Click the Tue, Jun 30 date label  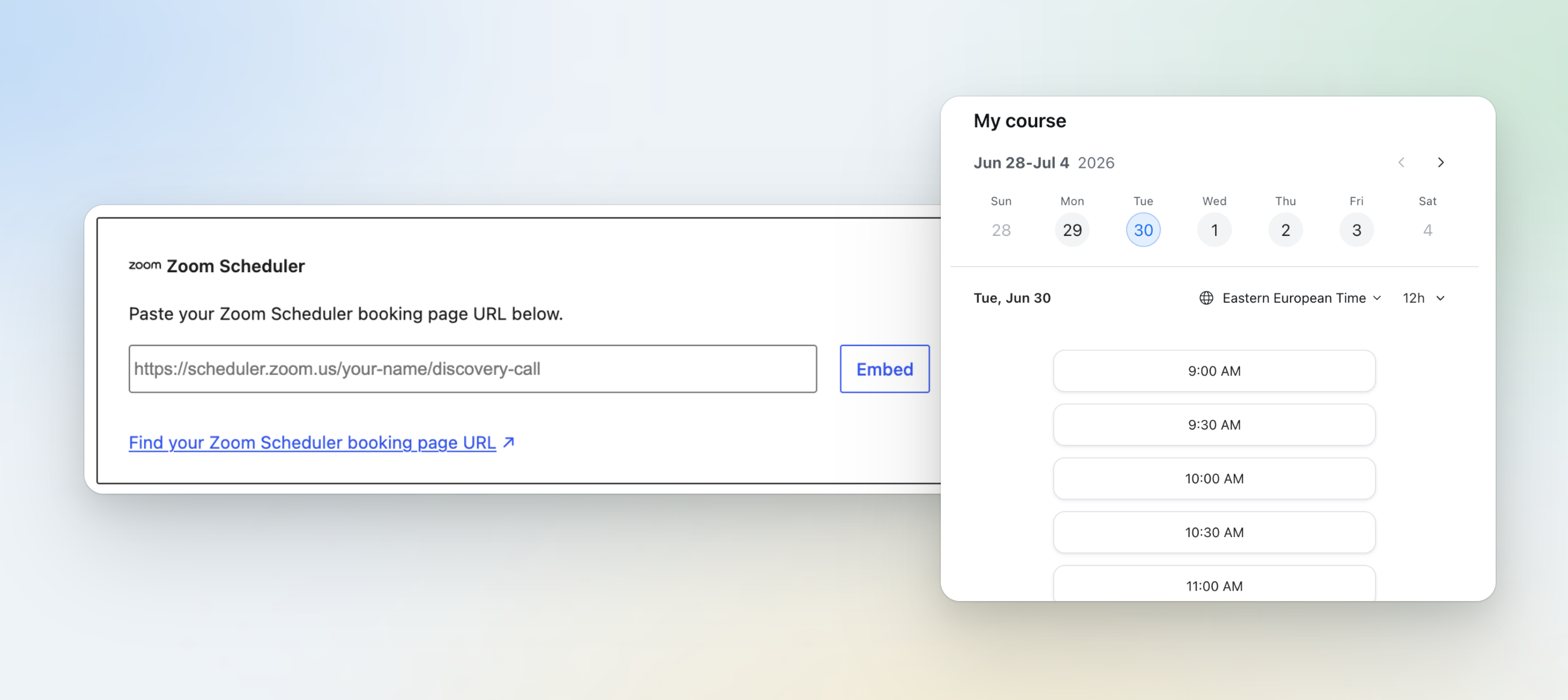click(1011, 298)
